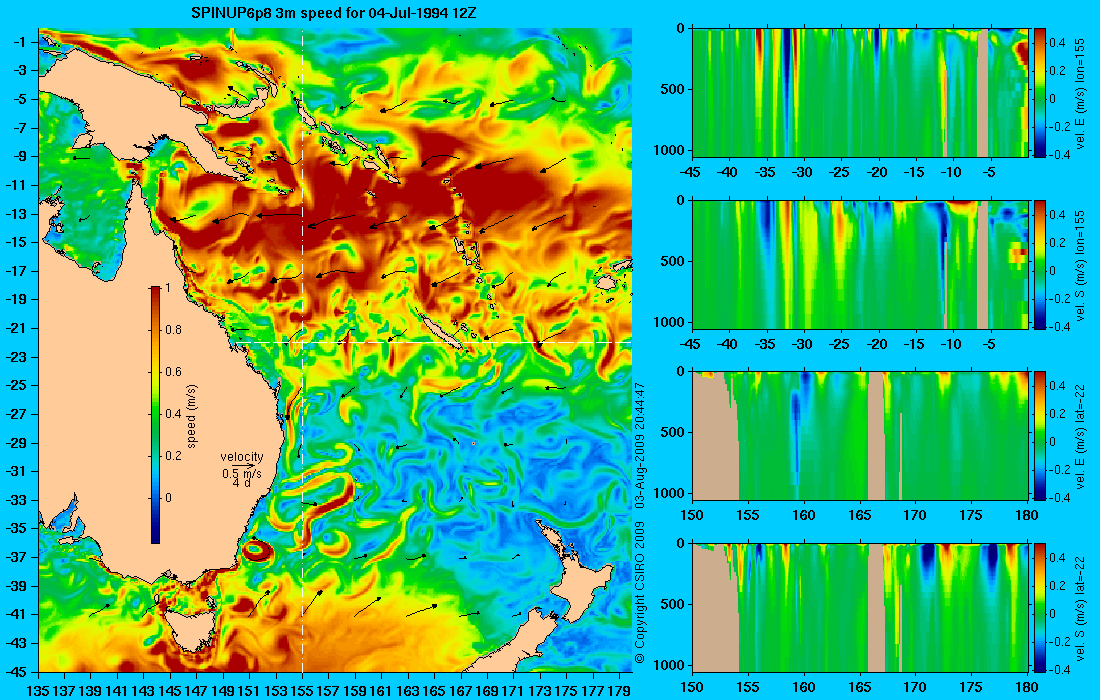The image size is (1100, 700).
Task: Click the 'speed (m/s)' colorbar label
Action: coord(192,416)
